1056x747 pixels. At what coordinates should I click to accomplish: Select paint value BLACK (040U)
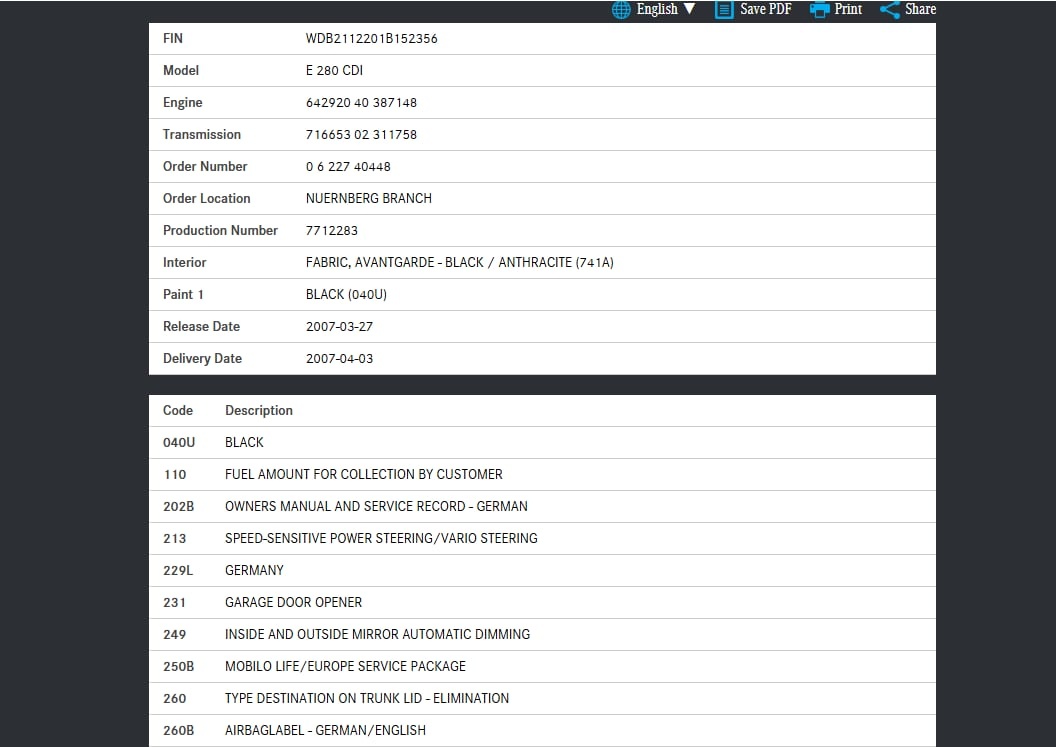coord(346,294)
